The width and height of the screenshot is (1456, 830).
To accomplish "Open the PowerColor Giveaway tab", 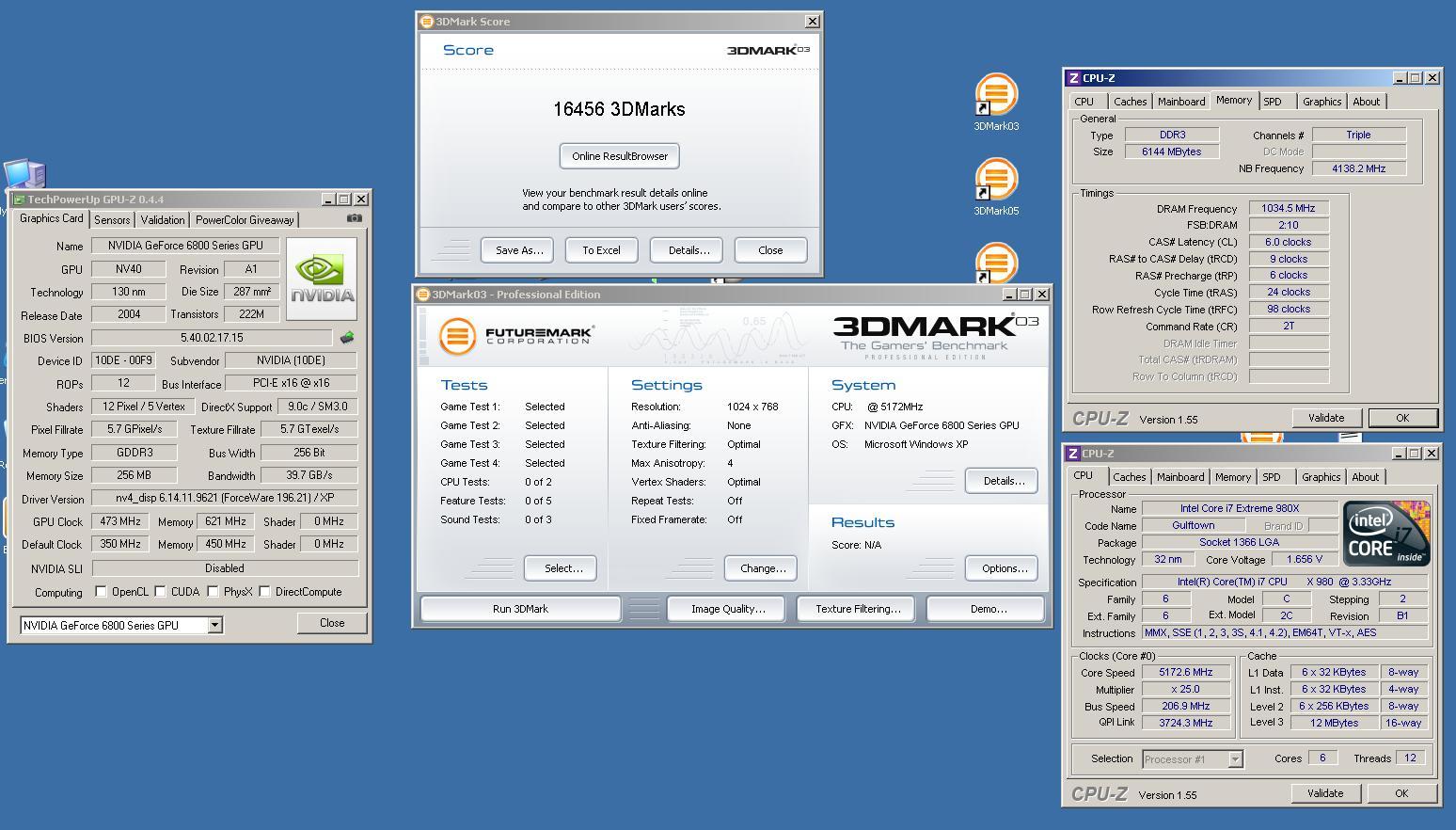I will (x=245, y=220).
